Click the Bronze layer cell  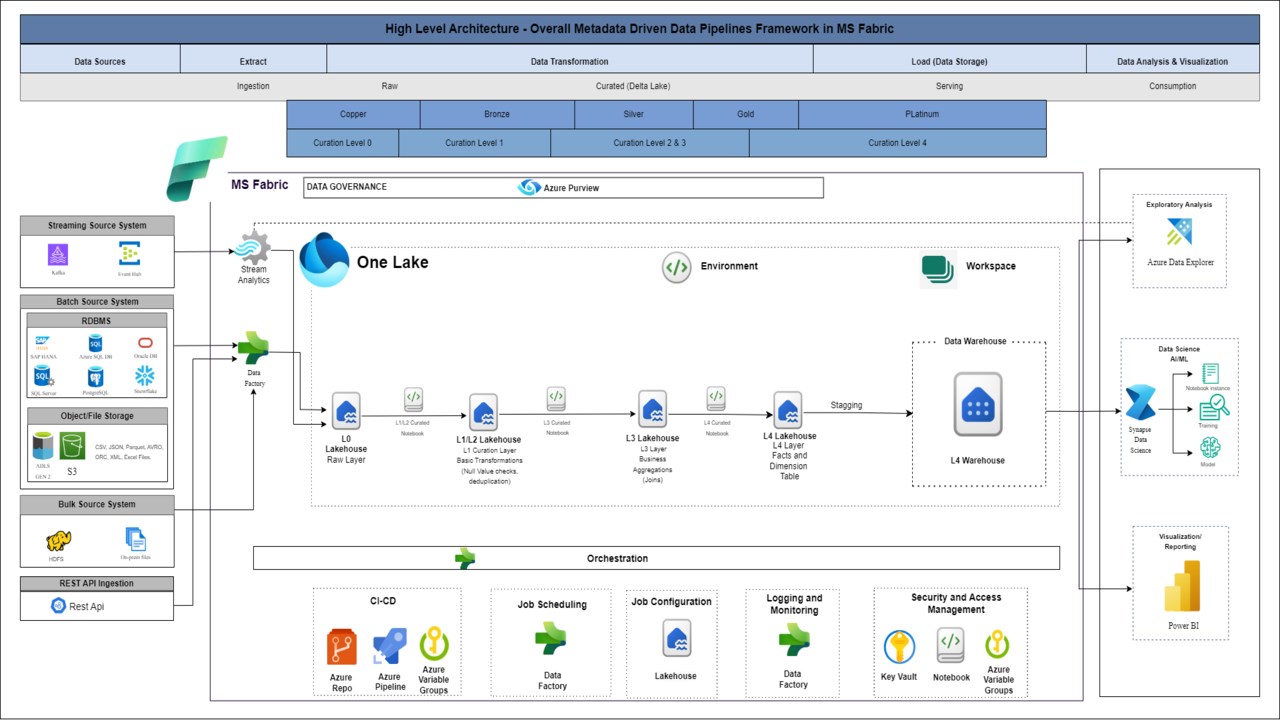click(x=497, y=114)
